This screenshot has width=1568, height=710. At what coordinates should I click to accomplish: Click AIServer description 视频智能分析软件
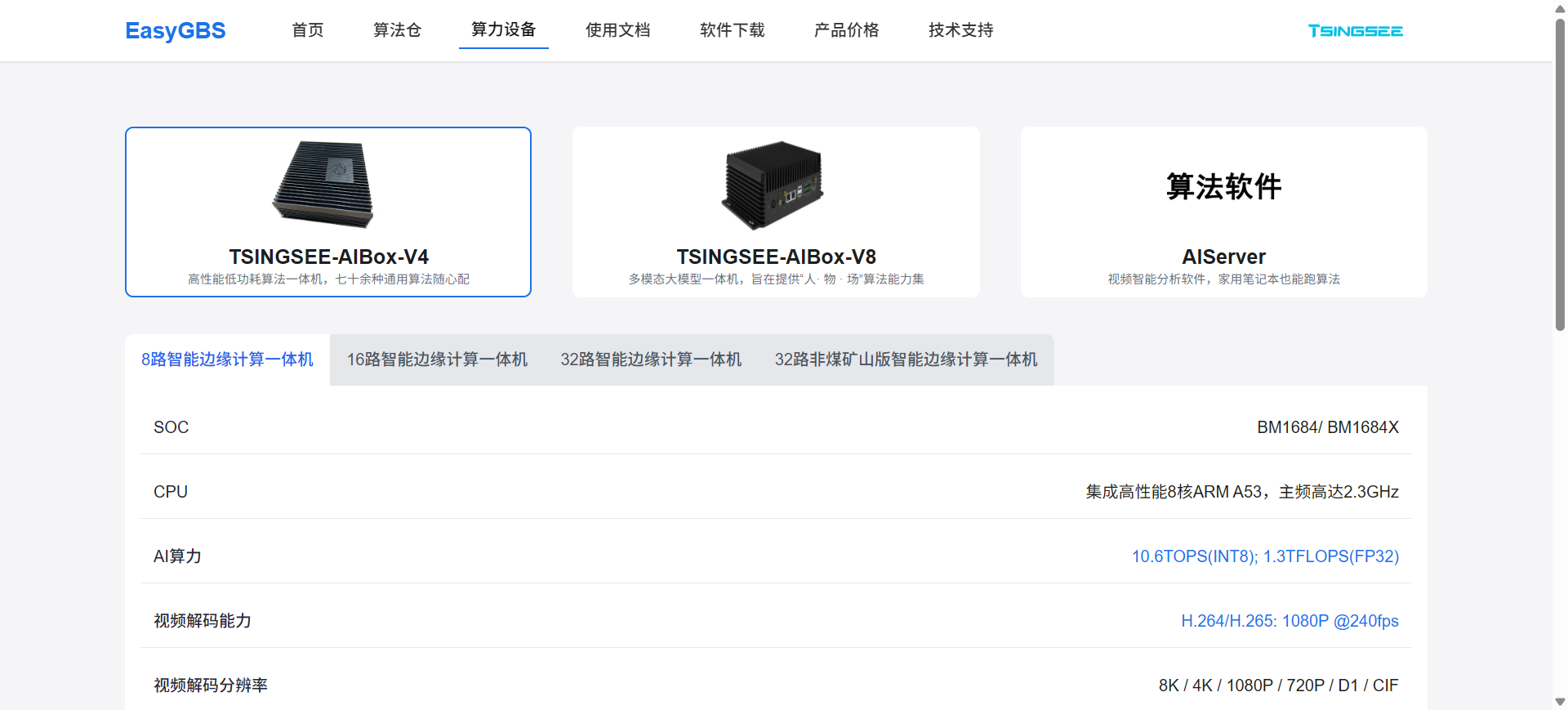point(1223,279)
